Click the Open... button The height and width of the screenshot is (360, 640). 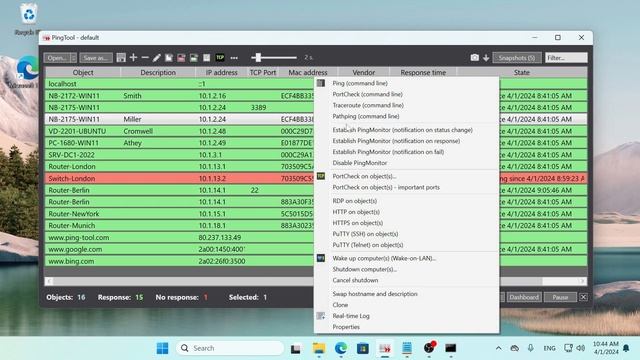point(57,58)
